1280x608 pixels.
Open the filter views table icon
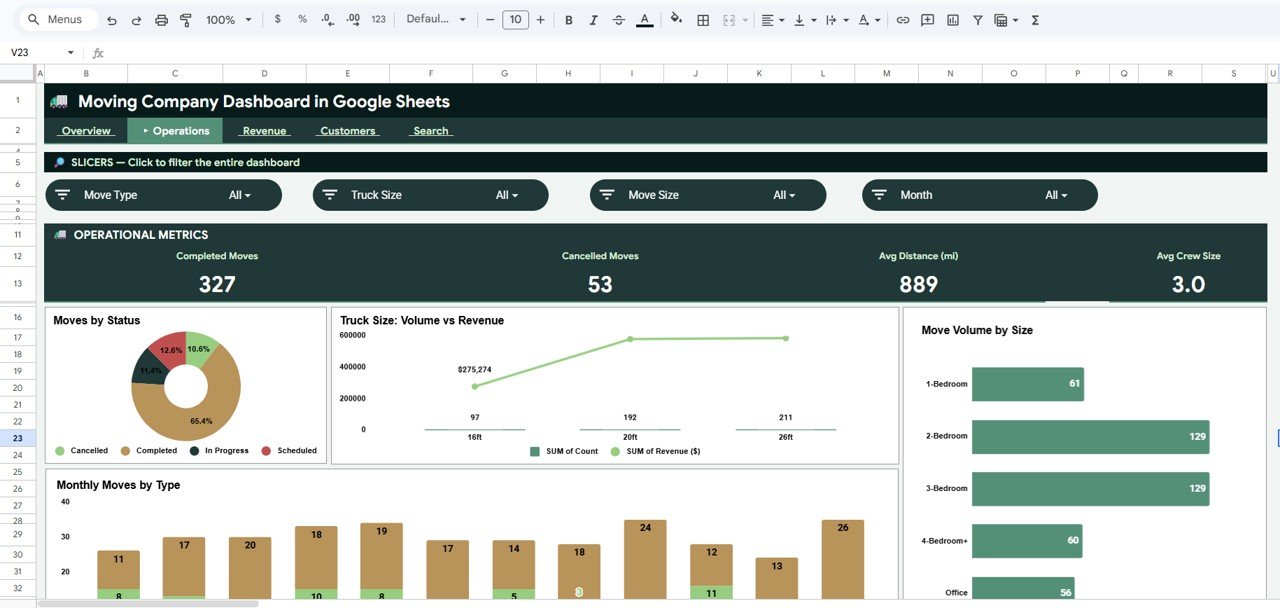(1005, 20)
